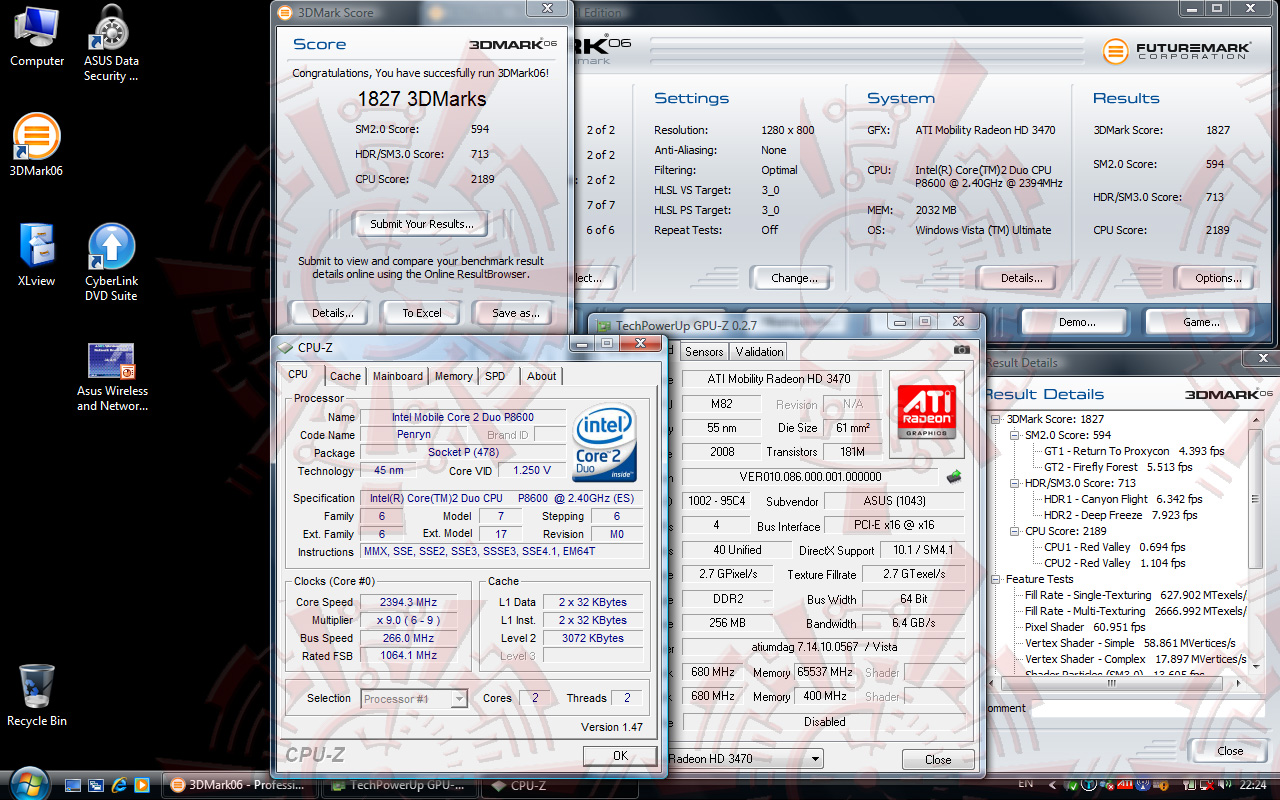Click the Comment input field
Viewport: 1280px width, 800px height.
click(x=1148, y=708)
